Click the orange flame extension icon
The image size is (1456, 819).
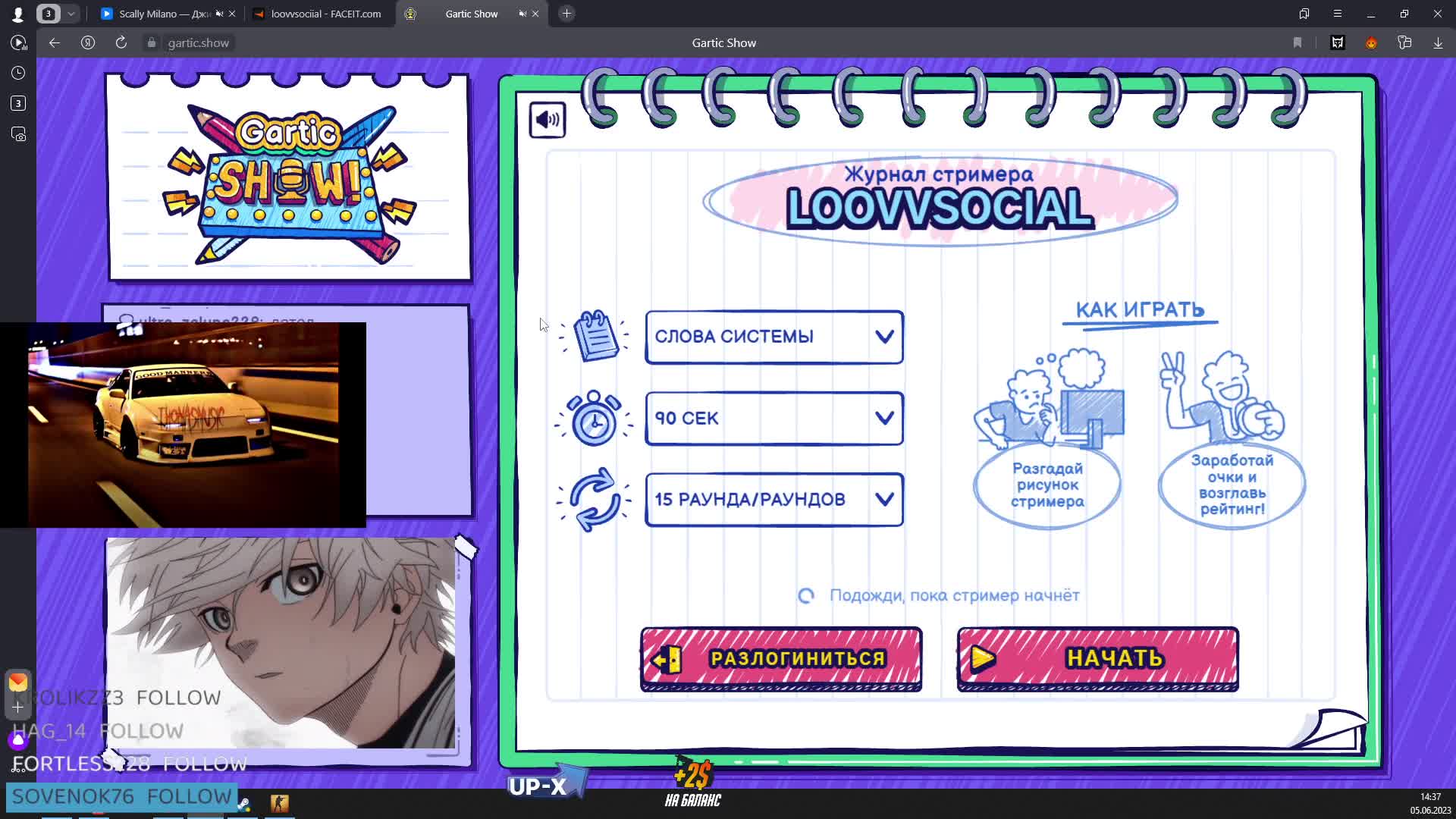pyautogui.click(x=1371, y=42)
